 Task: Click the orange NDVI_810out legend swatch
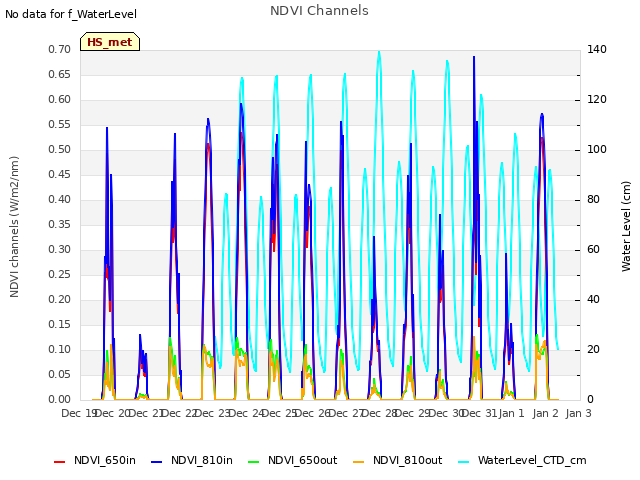pos(358,462)
